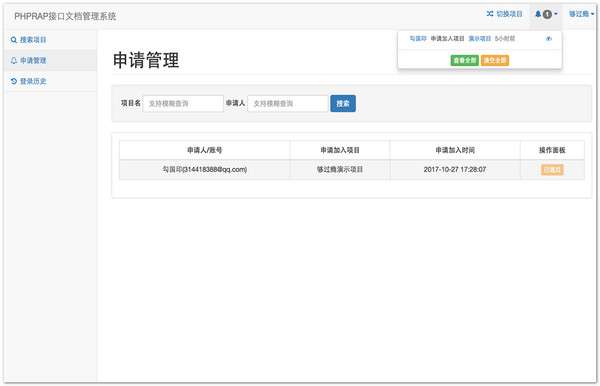The width and height of the screenshot is (600, 386).
Task: Focus the 项目名 search input field
Action: coord(183,104)
